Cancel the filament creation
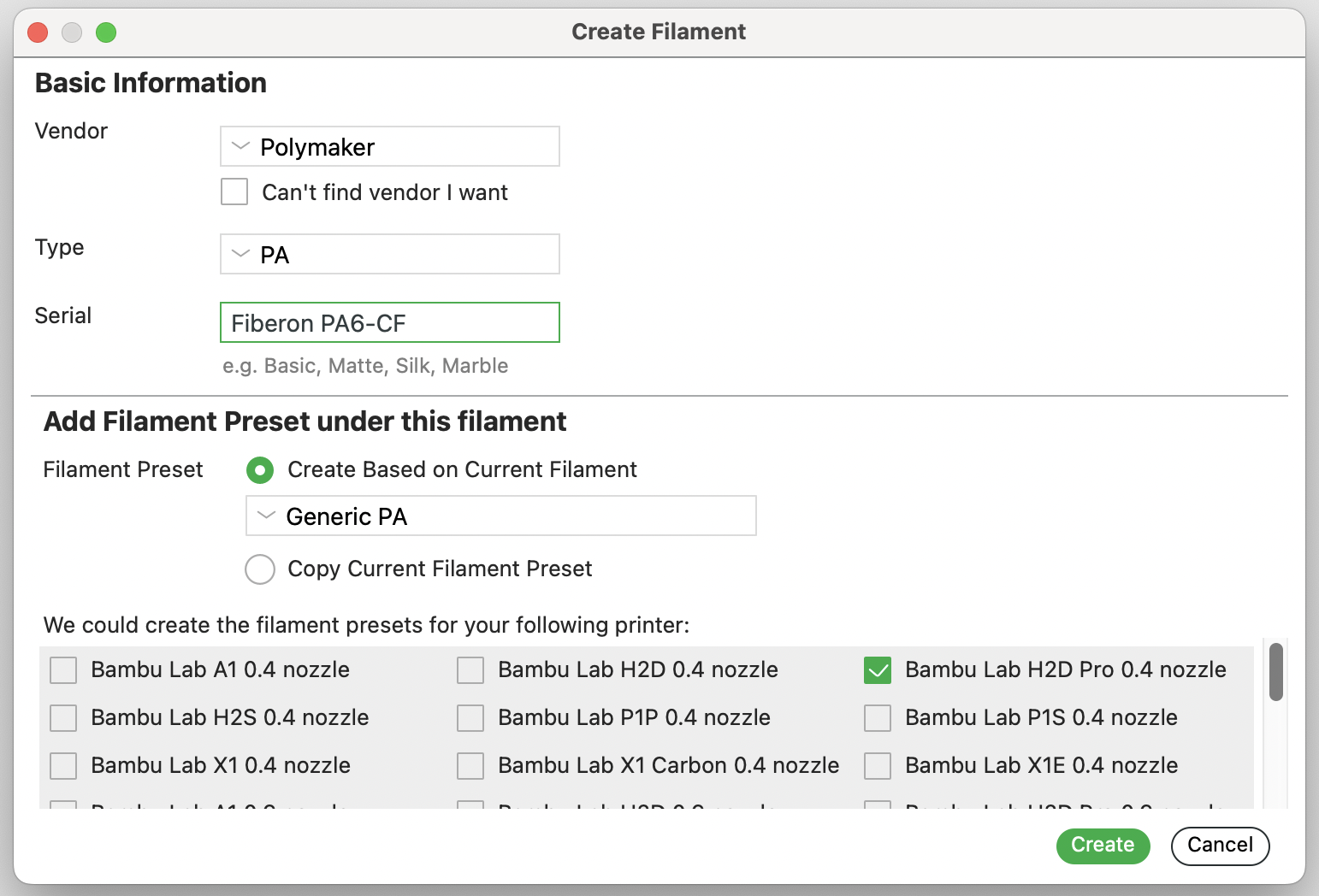Image resolution: width=1319 pixels, height=896 pixels. click(x=1220, y=846)
